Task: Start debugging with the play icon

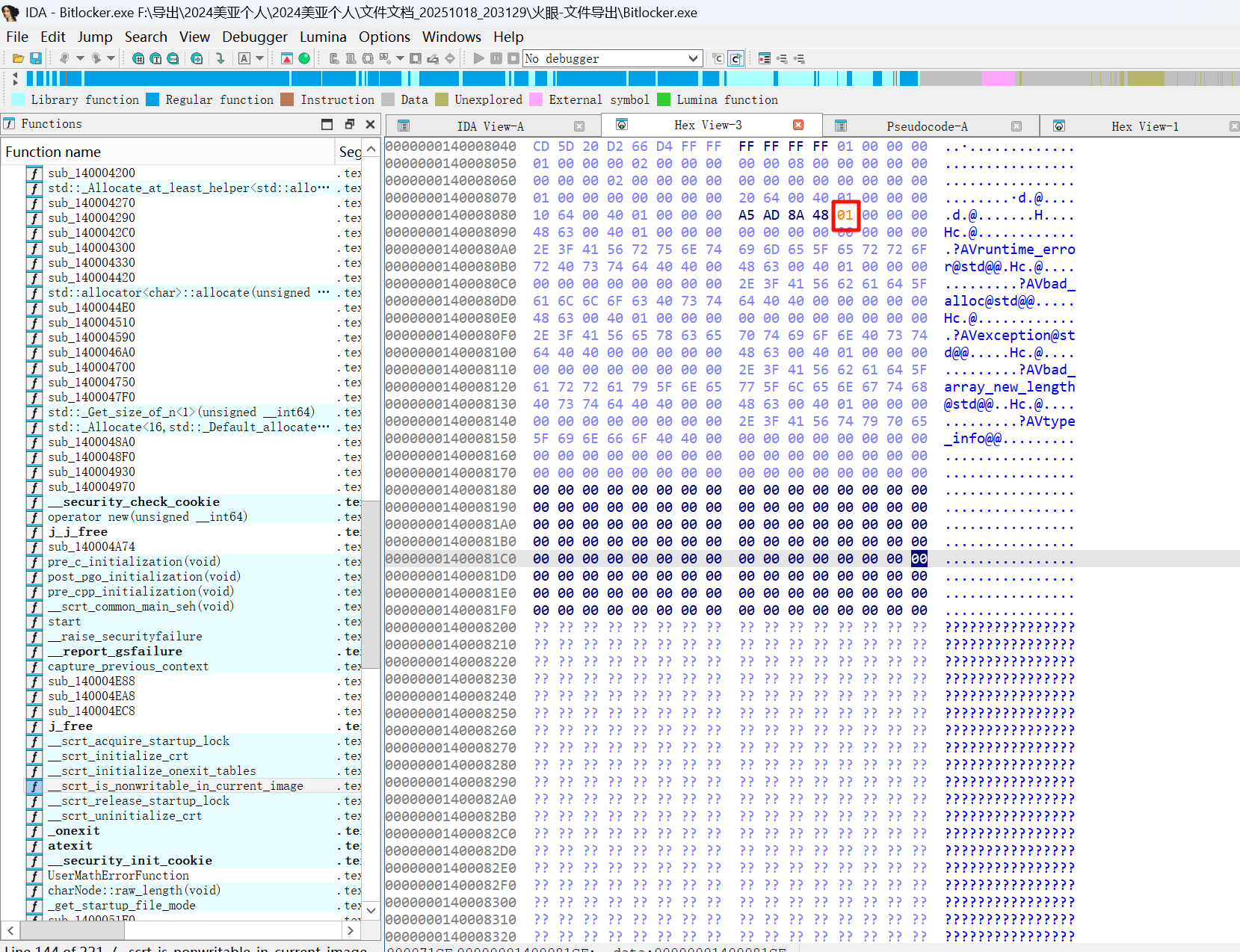Action: tap(478, 58)
